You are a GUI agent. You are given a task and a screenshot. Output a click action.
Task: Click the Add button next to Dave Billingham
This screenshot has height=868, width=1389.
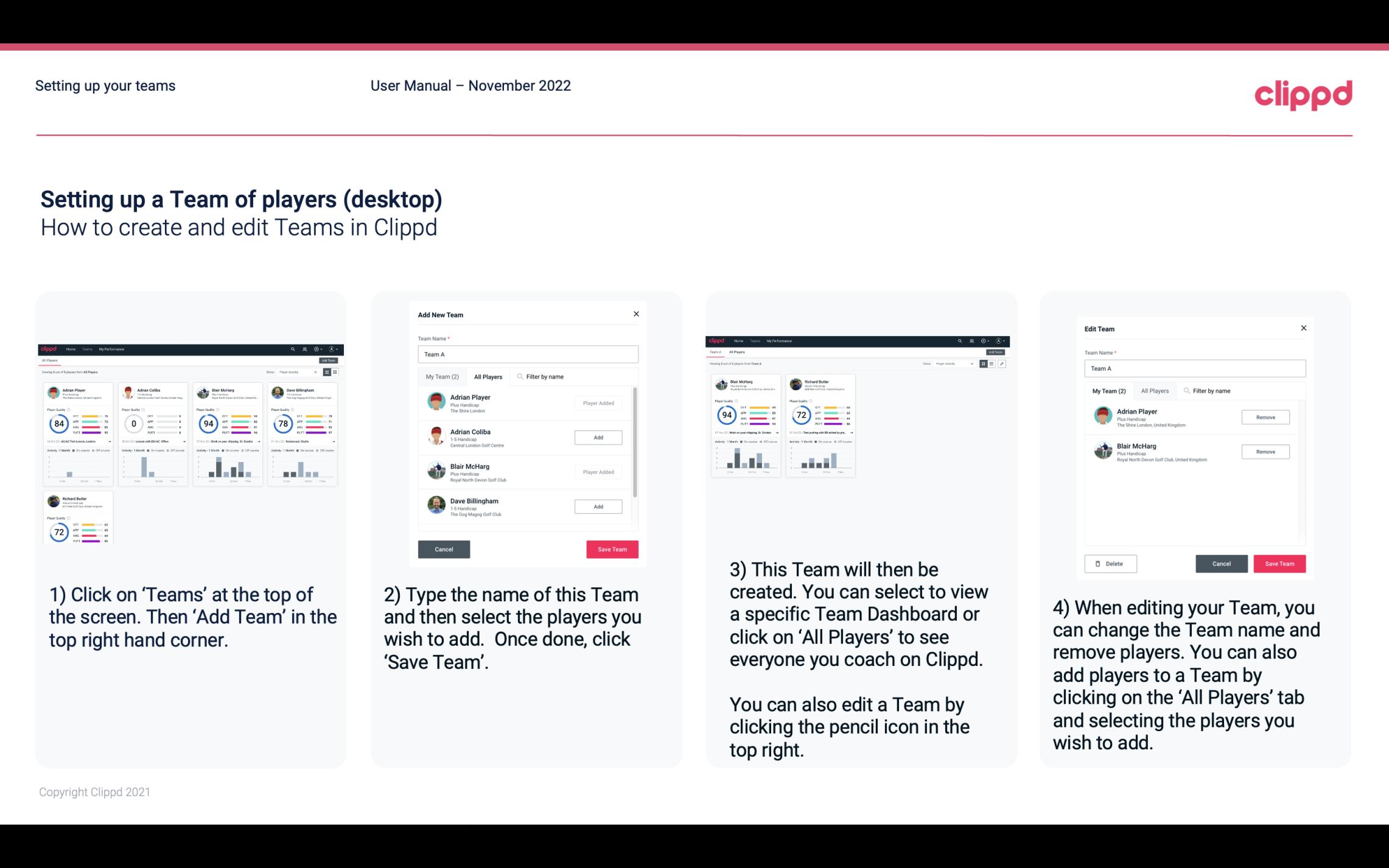pyautogui.click(x=597, y=506)
